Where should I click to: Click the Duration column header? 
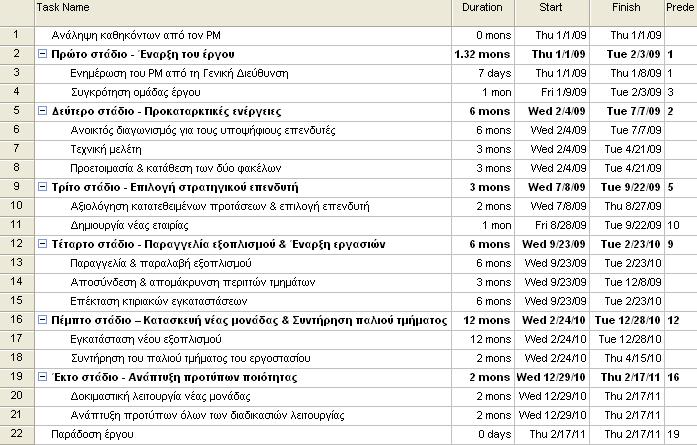[x=483, y=12]
